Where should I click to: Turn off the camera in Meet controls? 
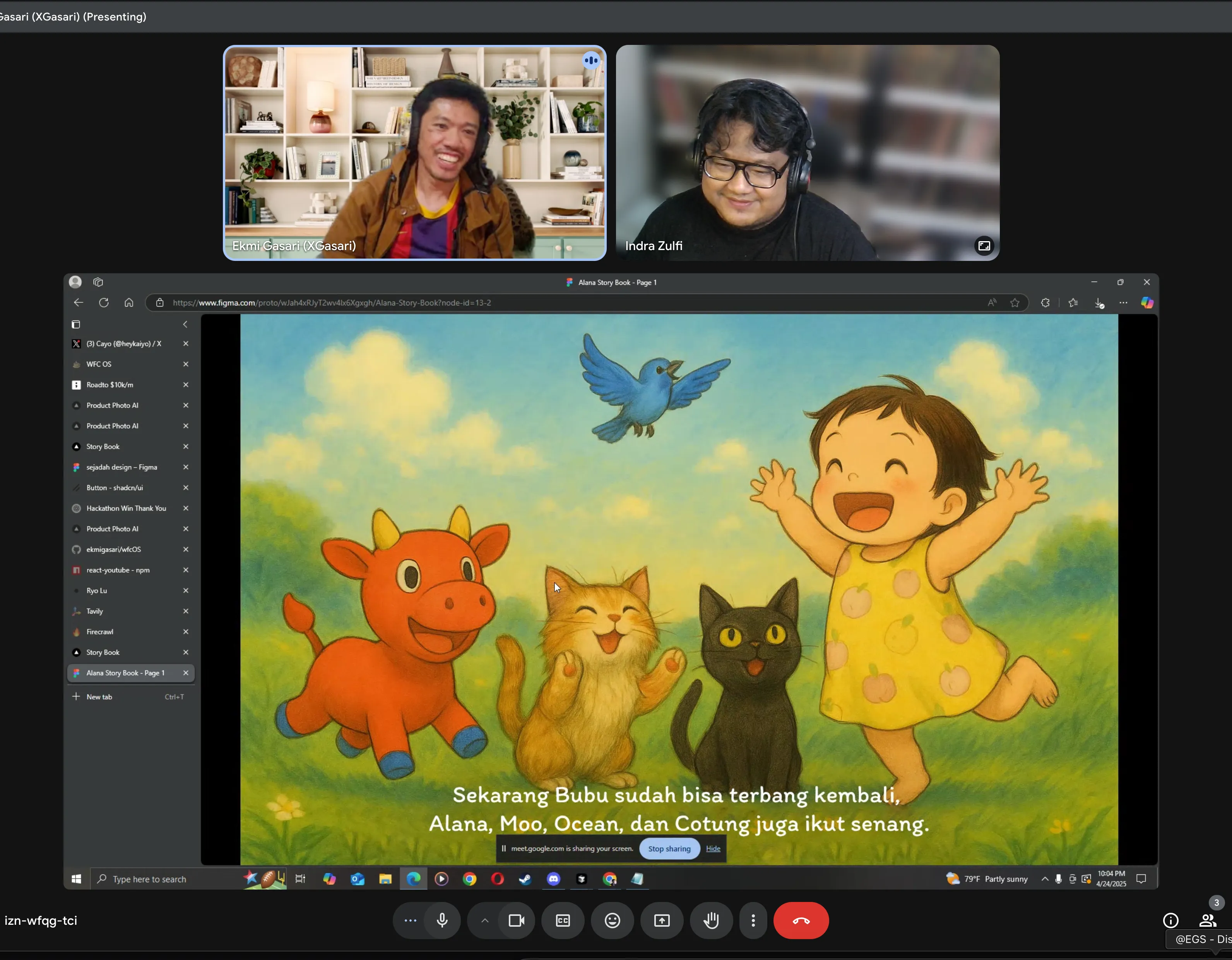(516, 921)
